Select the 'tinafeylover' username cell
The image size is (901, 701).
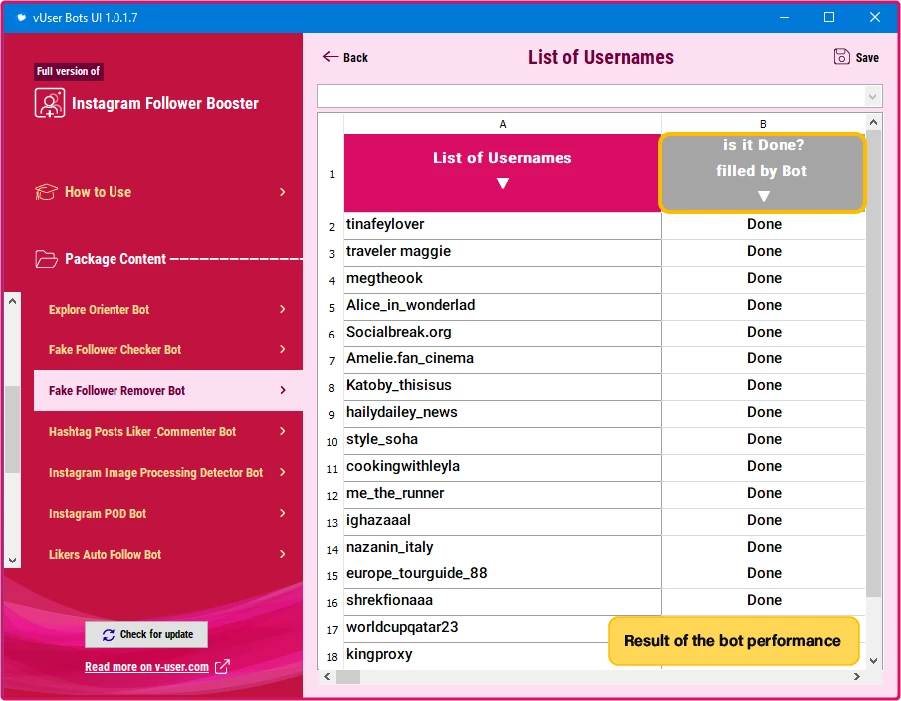tap(502, 225)
